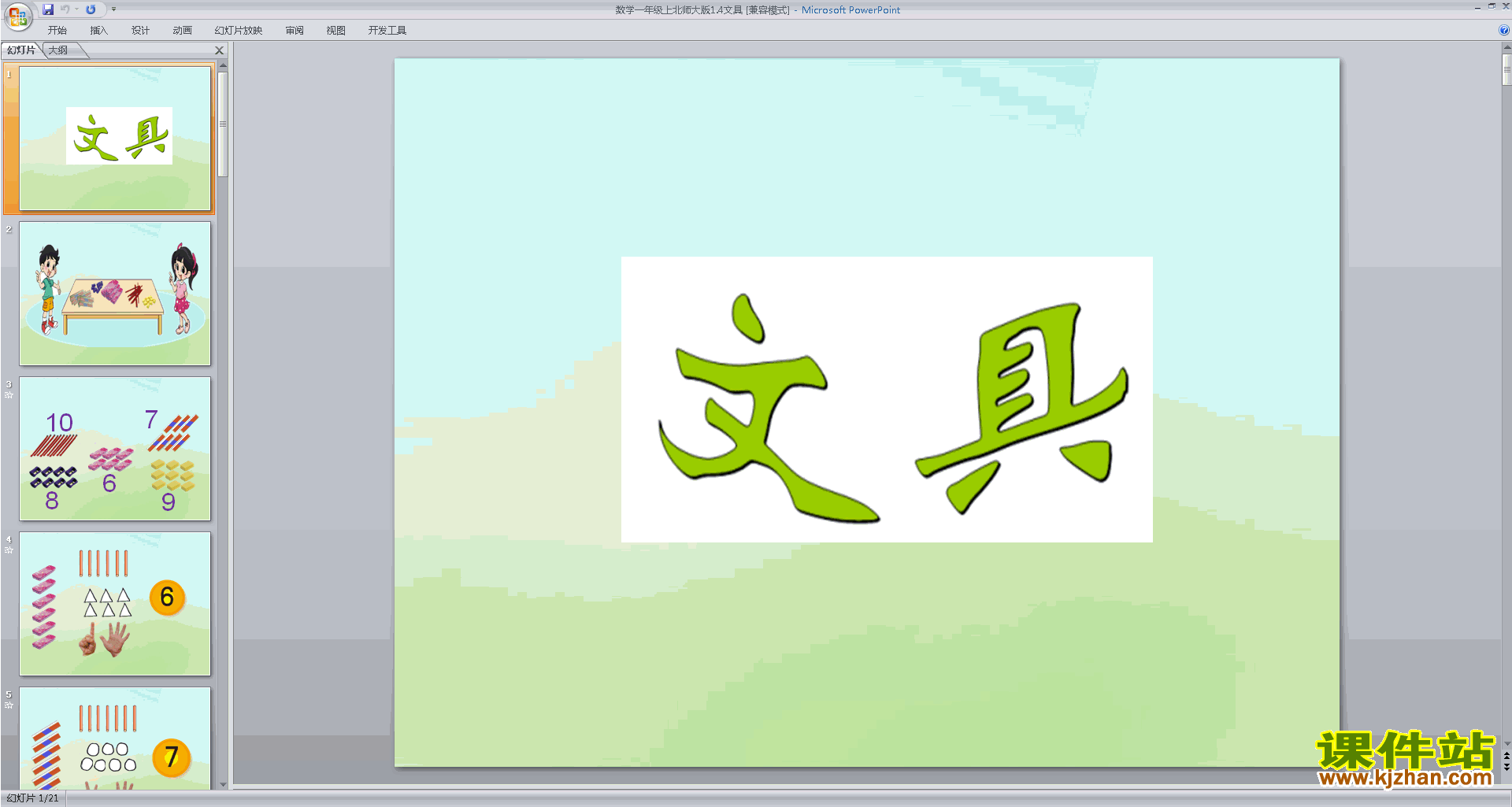This screenshot has height=807, width=1512.
Task: Click main editor scroll down arrow
Action: tap(1506, 743)
